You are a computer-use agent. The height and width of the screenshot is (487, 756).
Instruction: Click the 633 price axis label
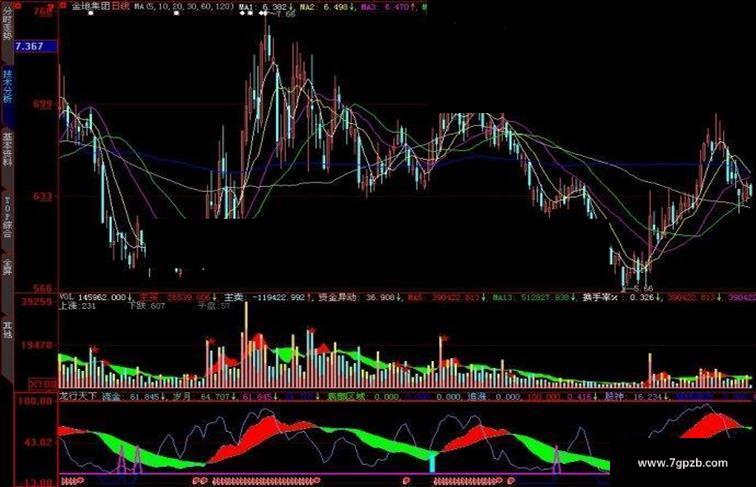click(x=41, y=196)
